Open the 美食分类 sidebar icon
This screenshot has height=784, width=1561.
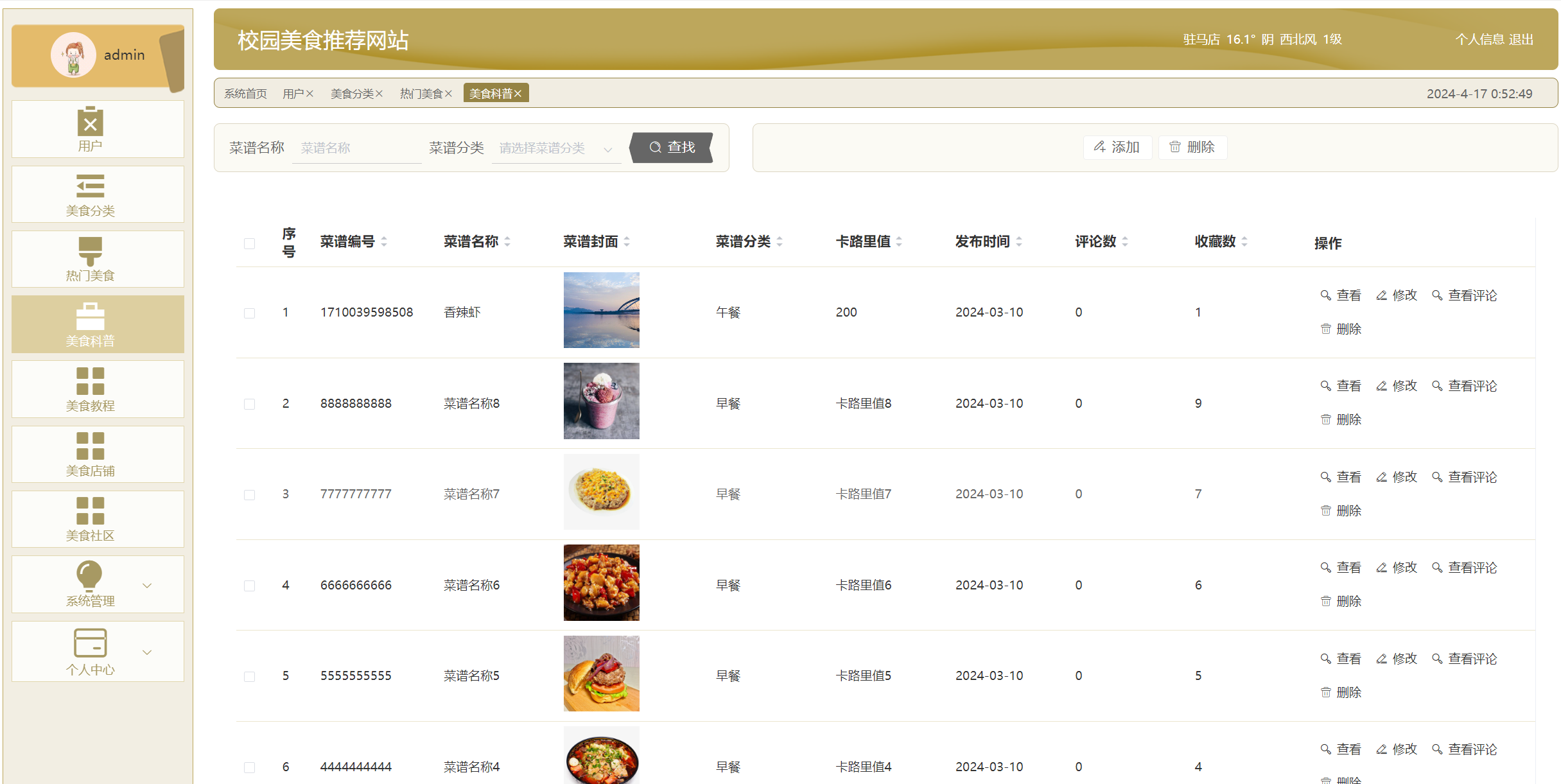click(x=90, y=186)
